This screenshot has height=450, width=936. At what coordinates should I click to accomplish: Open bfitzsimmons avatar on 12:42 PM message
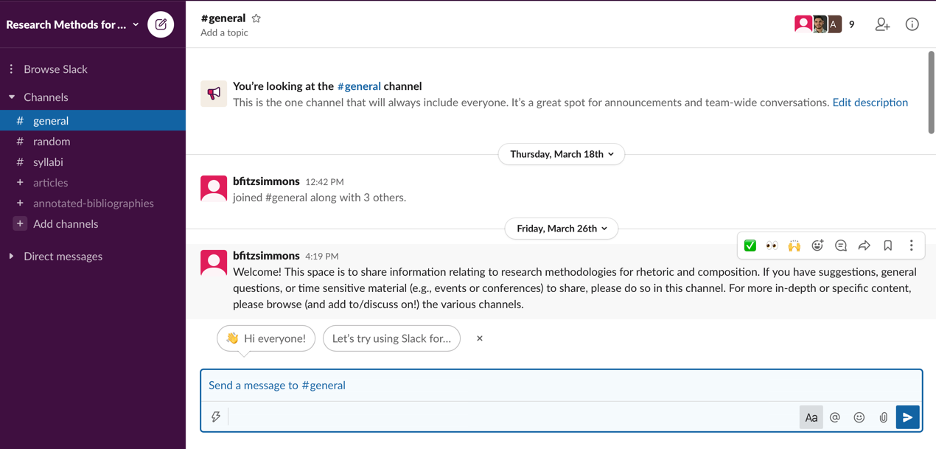pos(214,189)
